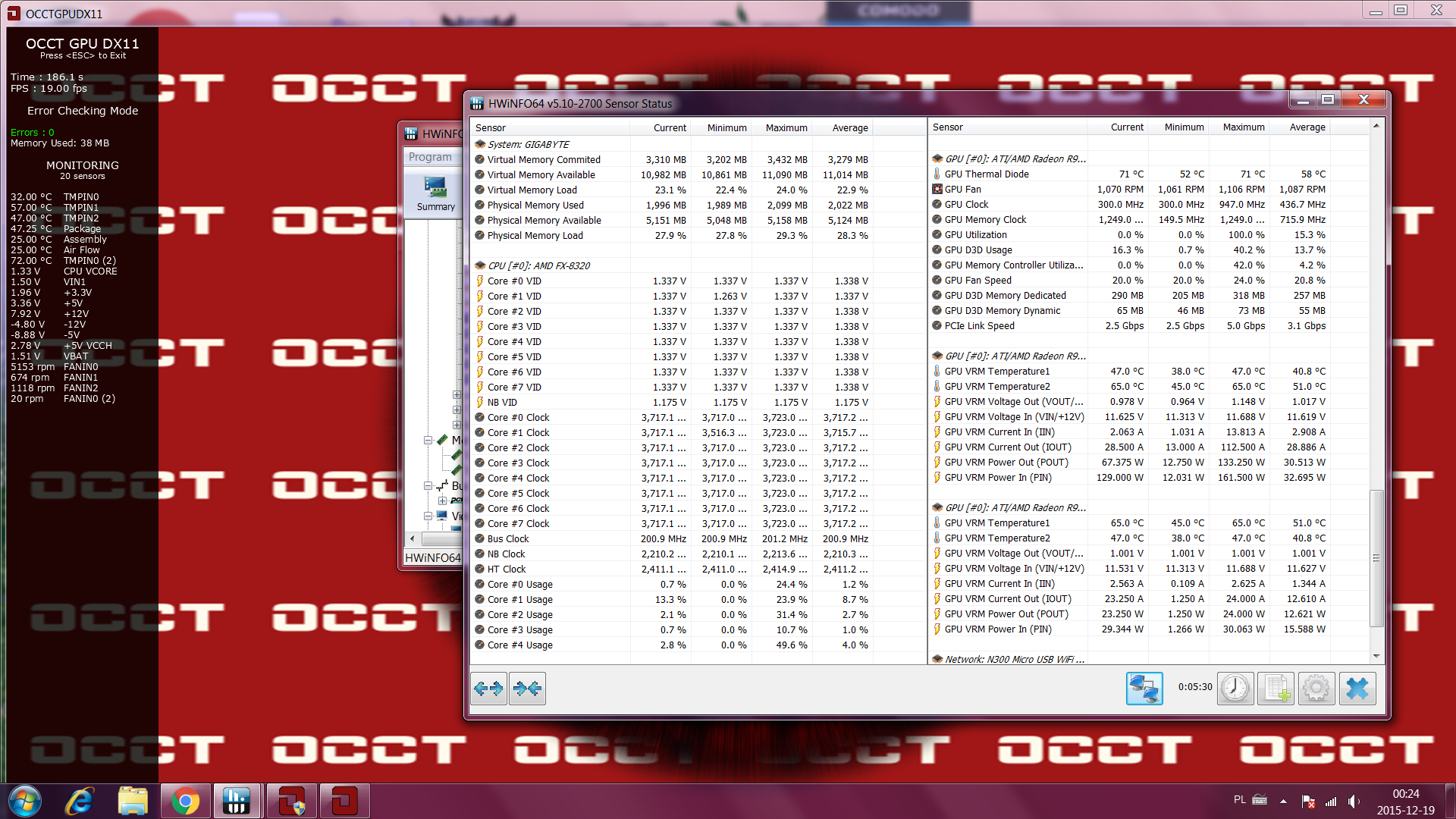
Task: Click the Core #0 VID lightning icon
Action: (480, 281)
